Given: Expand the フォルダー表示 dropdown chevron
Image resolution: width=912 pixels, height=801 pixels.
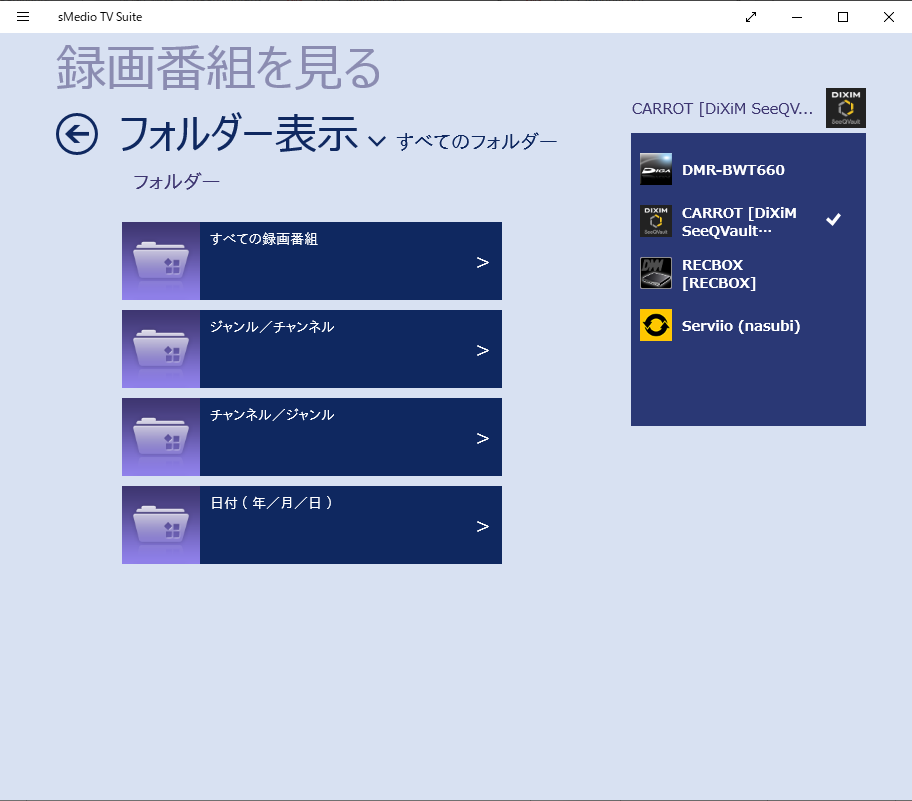Looking at the screenshot, I should [376, 141].
